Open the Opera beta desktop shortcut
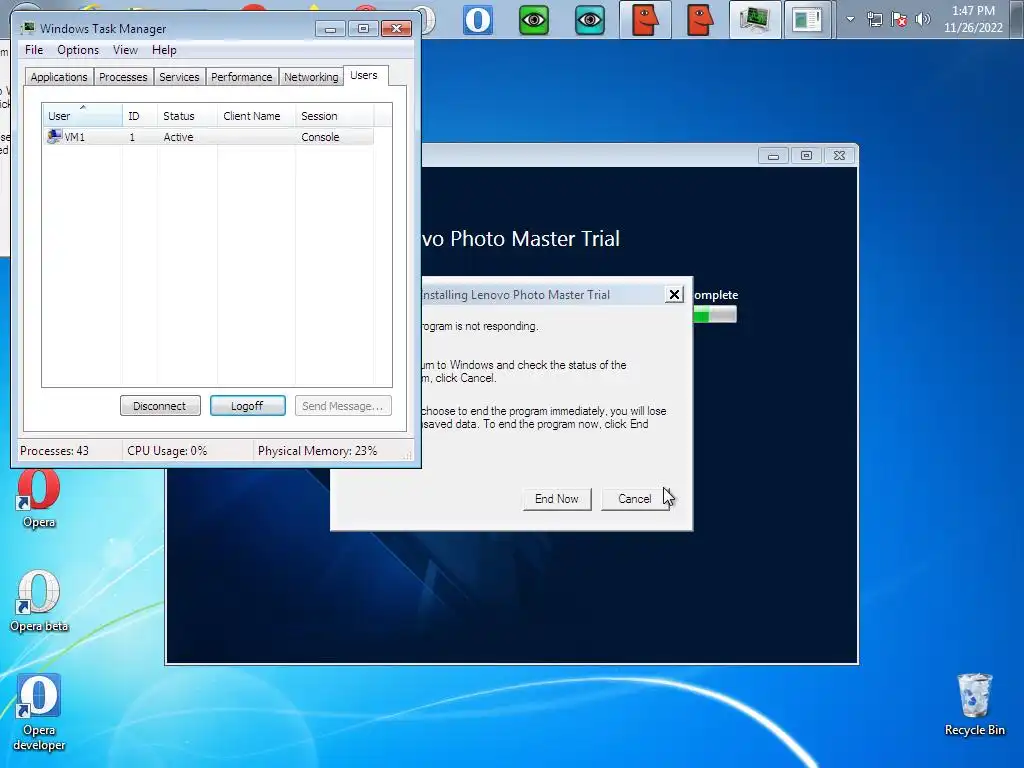Screen dimensions: 1024x768 point(39,601)
